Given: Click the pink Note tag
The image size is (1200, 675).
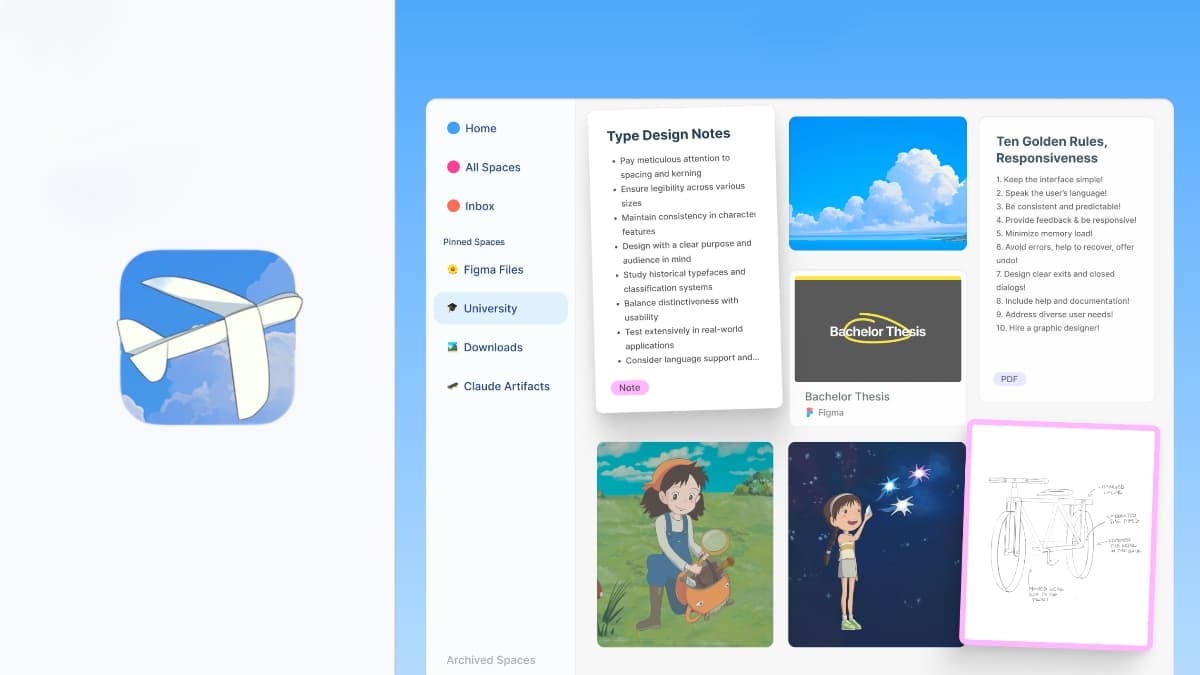Looking at the screenshot, I should click(x=630, y=387).
